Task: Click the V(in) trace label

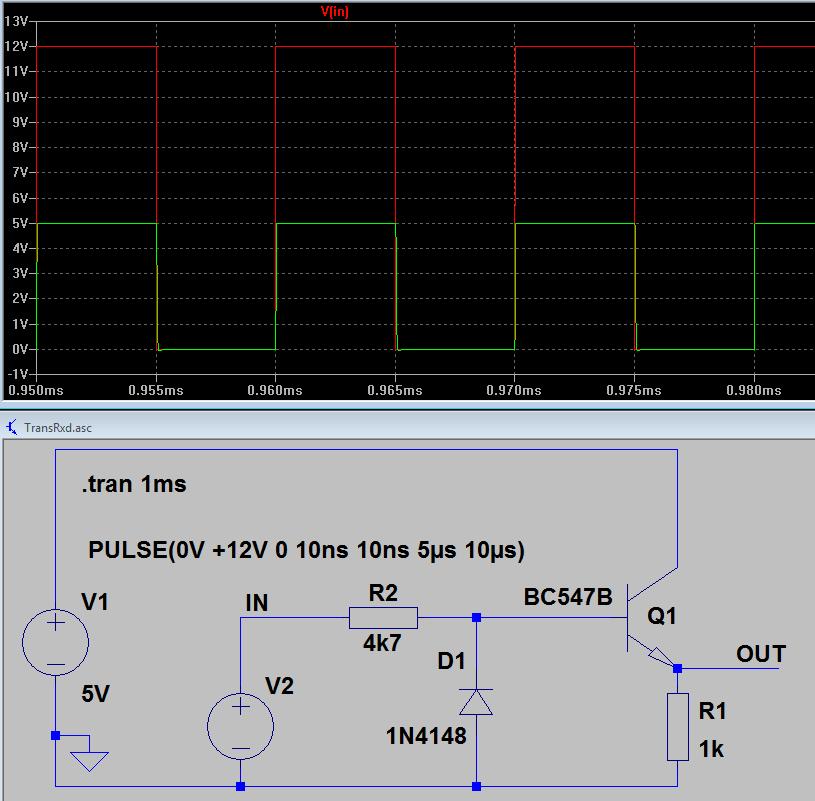Action: 334,11
